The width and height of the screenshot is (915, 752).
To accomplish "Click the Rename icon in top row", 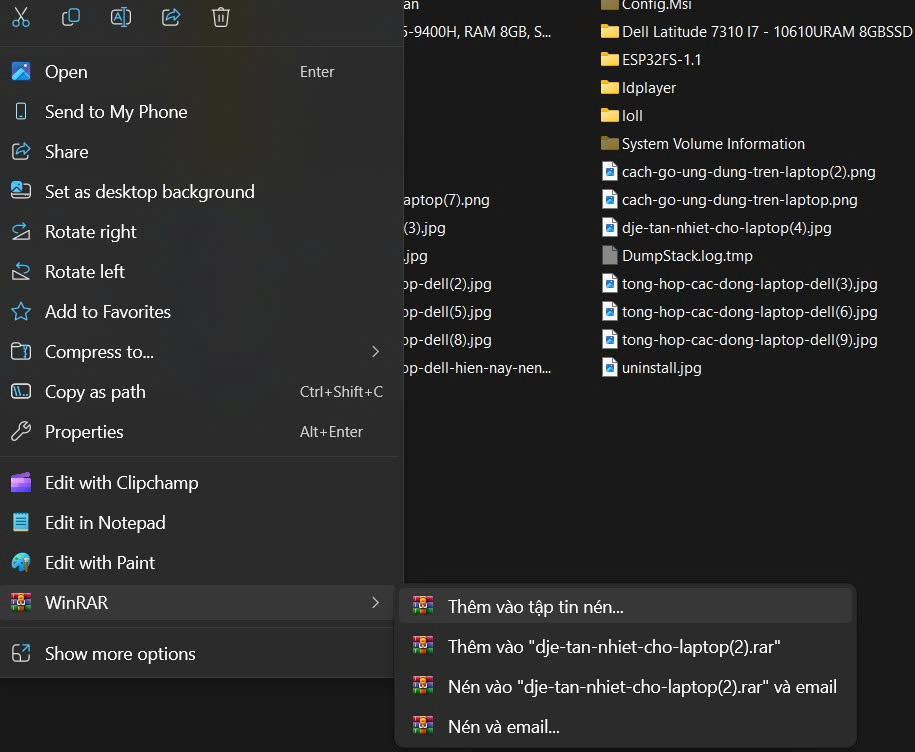I will point(121,17).
